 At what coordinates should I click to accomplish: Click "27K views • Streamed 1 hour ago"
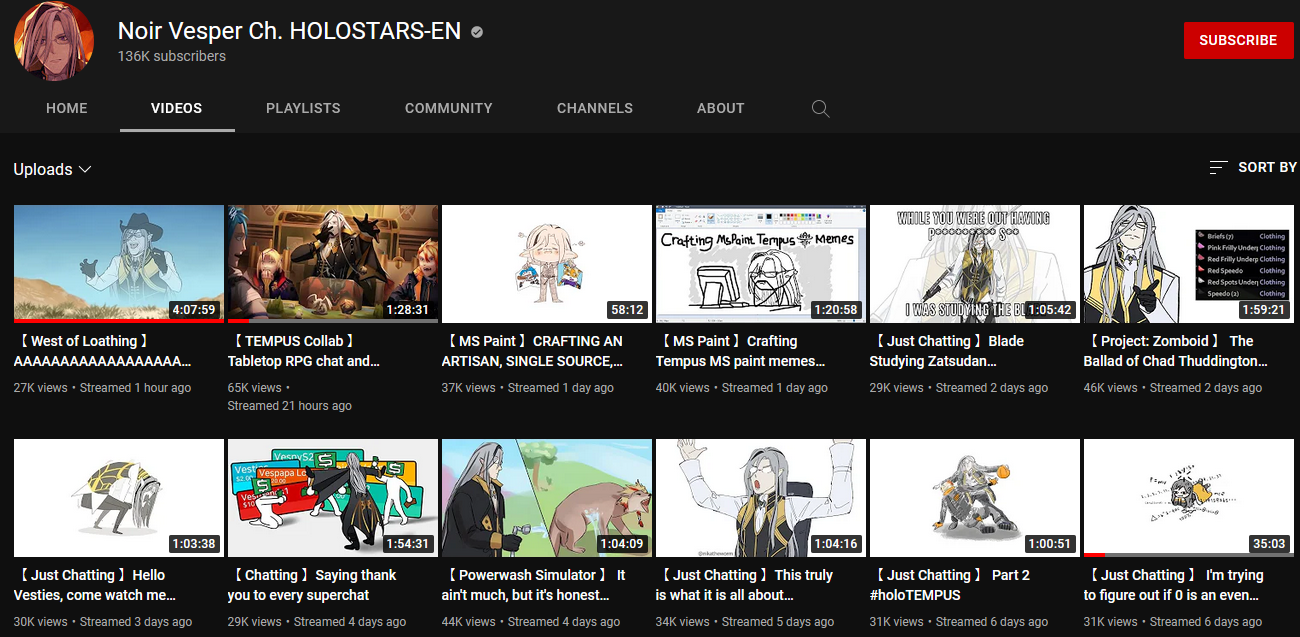click(x=102, y=388)
